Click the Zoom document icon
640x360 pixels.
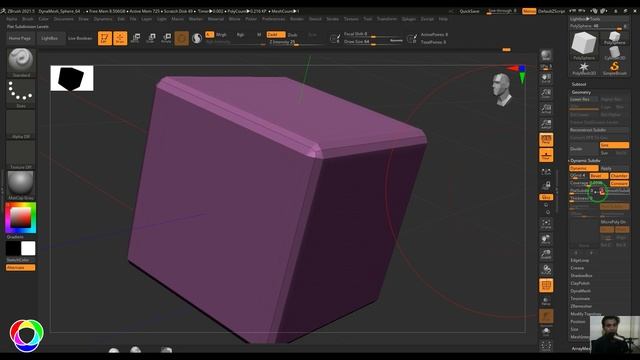(x=546, y=93)
